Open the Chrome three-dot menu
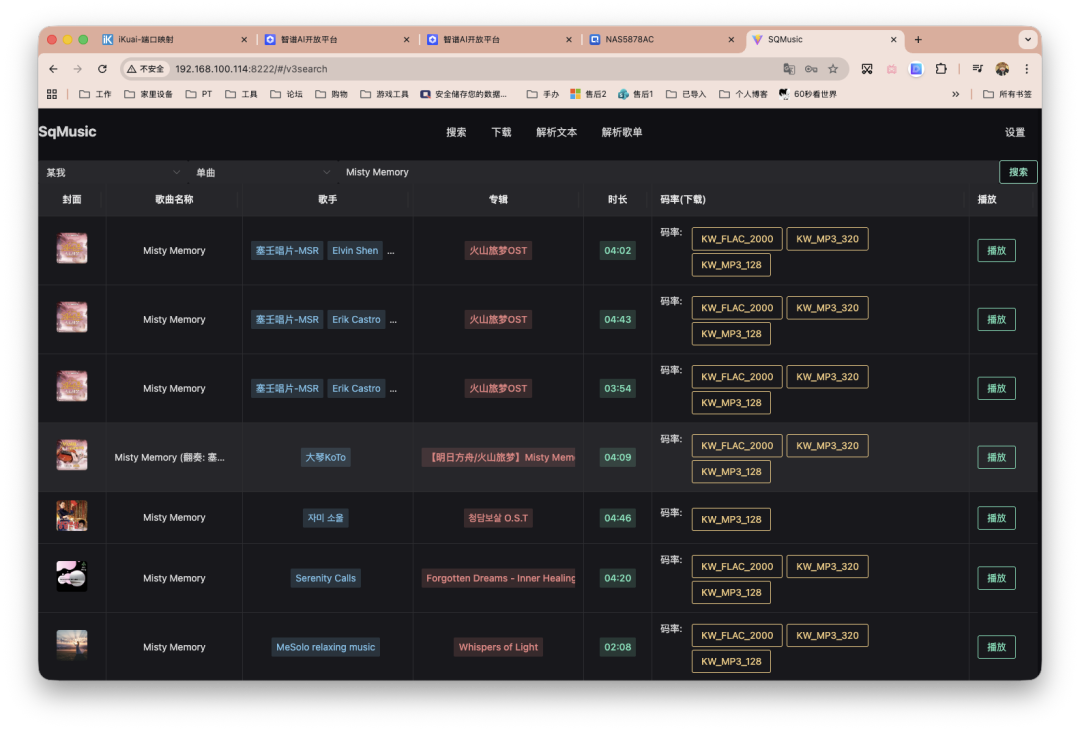The image size is (1080, 731). tap(1027, 68)
